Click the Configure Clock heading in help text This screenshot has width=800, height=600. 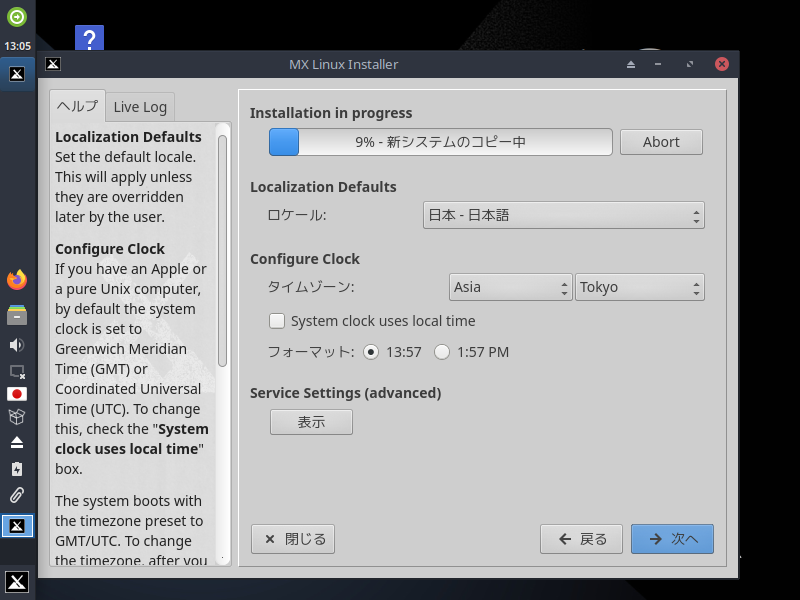[110, 249]
